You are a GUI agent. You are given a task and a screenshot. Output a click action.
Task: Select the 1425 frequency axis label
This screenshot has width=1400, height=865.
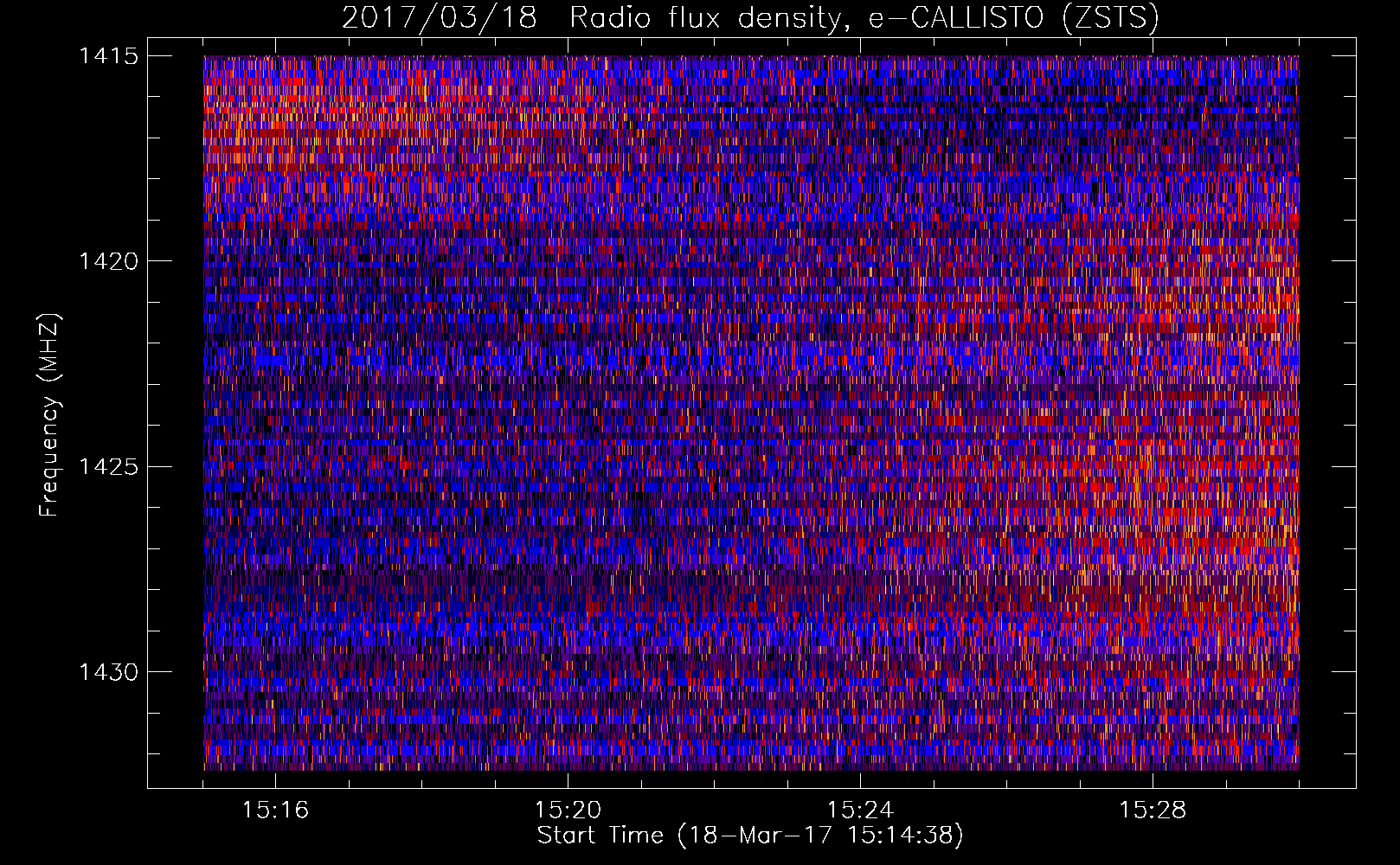tap(108, 467)
